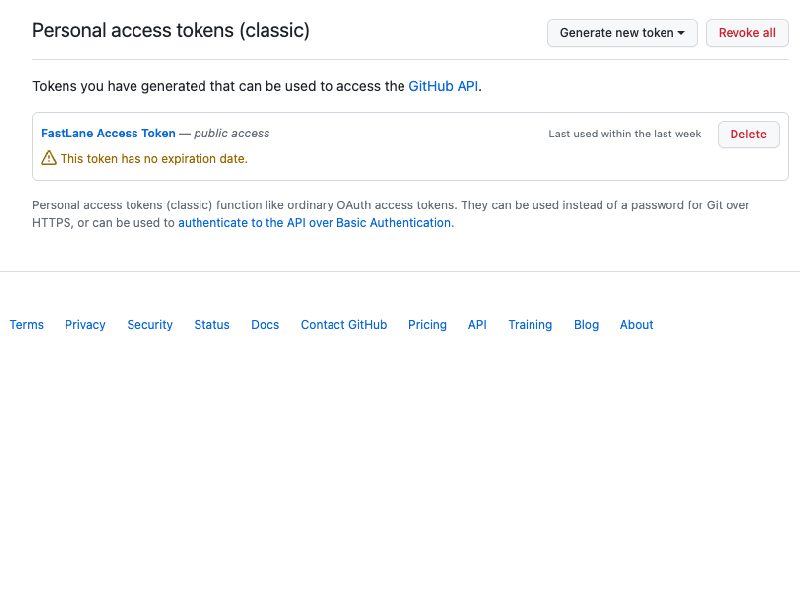800x609 pixels.
Task: Open the FastLane Access Token link
Action: pyautogui.click(x=108, y=133)
